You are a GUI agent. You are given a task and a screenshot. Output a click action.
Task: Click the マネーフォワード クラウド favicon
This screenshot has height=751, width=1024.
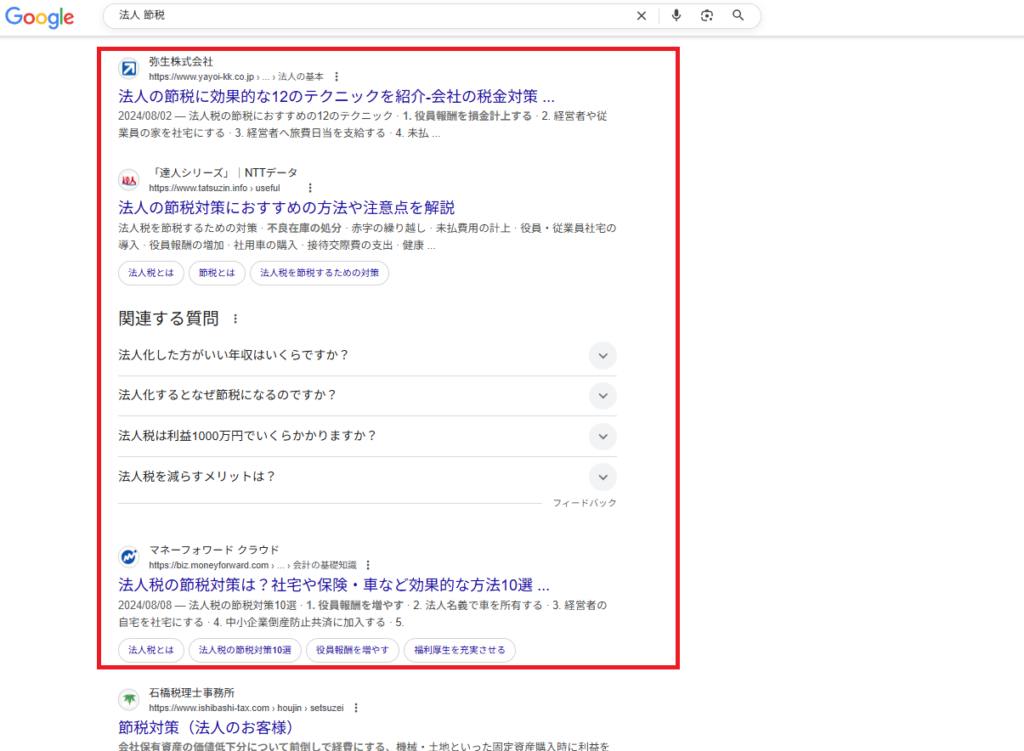129,557
